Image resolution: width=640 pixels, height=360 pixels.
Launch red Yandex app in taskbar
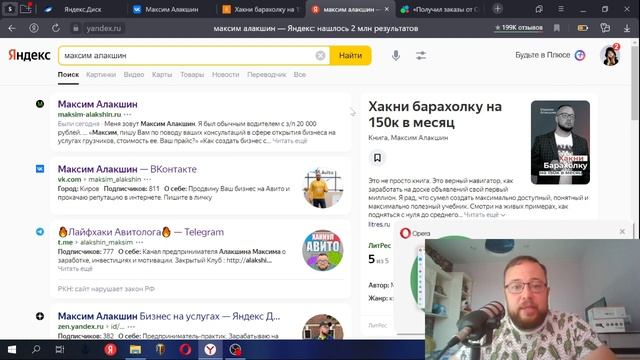click(110, 350)
